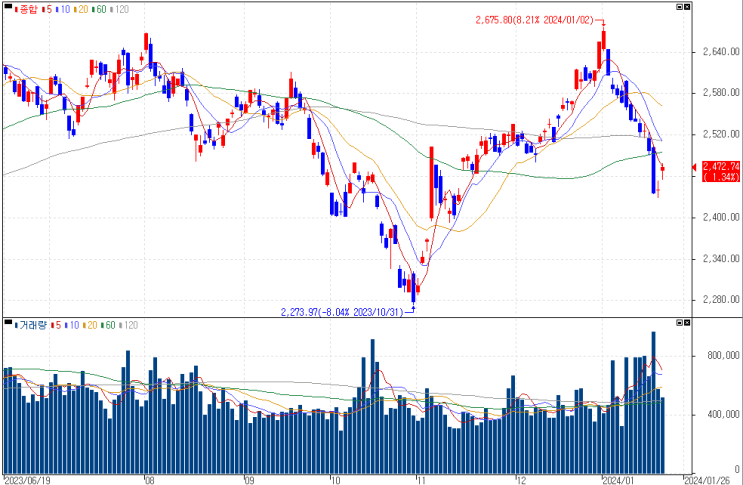This screenshot has height=485, width=743.
Task: Select volume panel 60-day average legend
Action: click(x=109, y=325)
